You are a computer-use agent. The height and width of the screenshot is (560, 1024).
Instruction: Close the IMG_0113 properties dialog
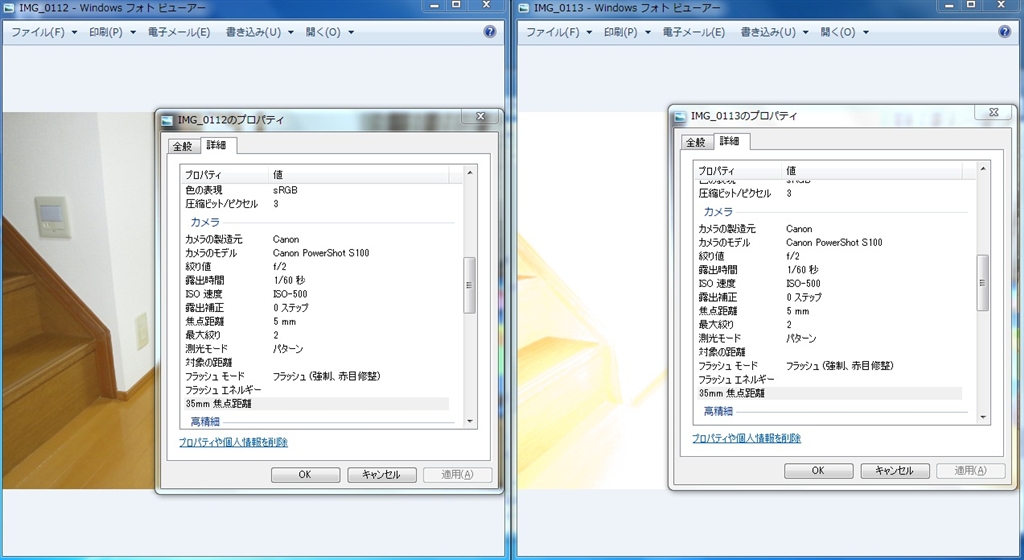[x=993, y=112]
